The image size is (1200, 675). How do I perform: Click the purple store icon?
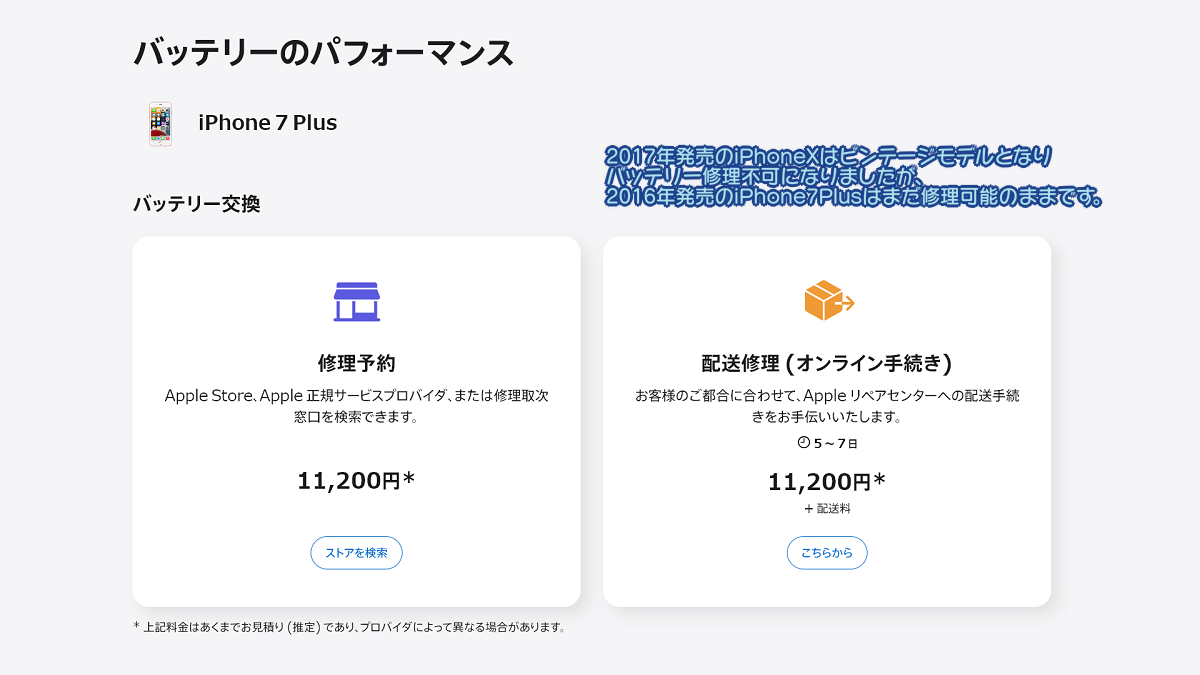click(x=356, y=301)
